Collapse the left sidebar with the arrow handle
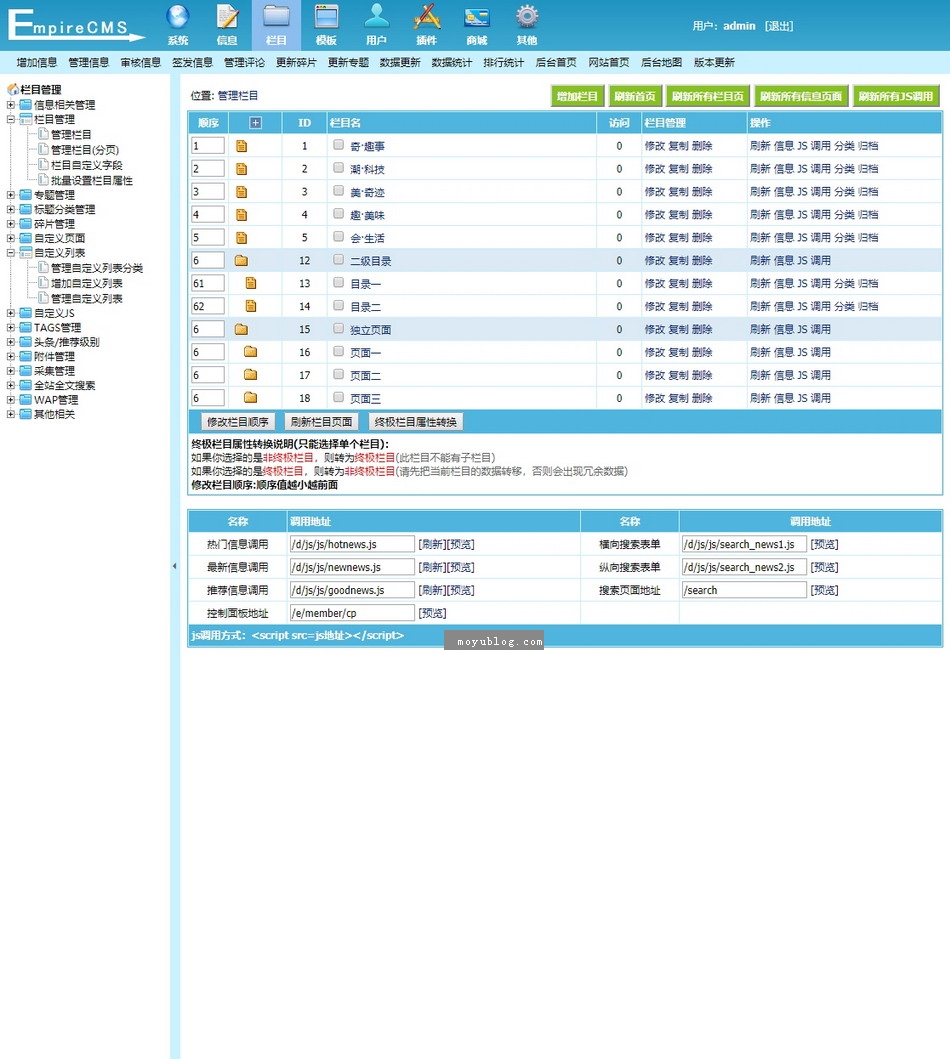The image size is (950, 1059). pos(174,566)
